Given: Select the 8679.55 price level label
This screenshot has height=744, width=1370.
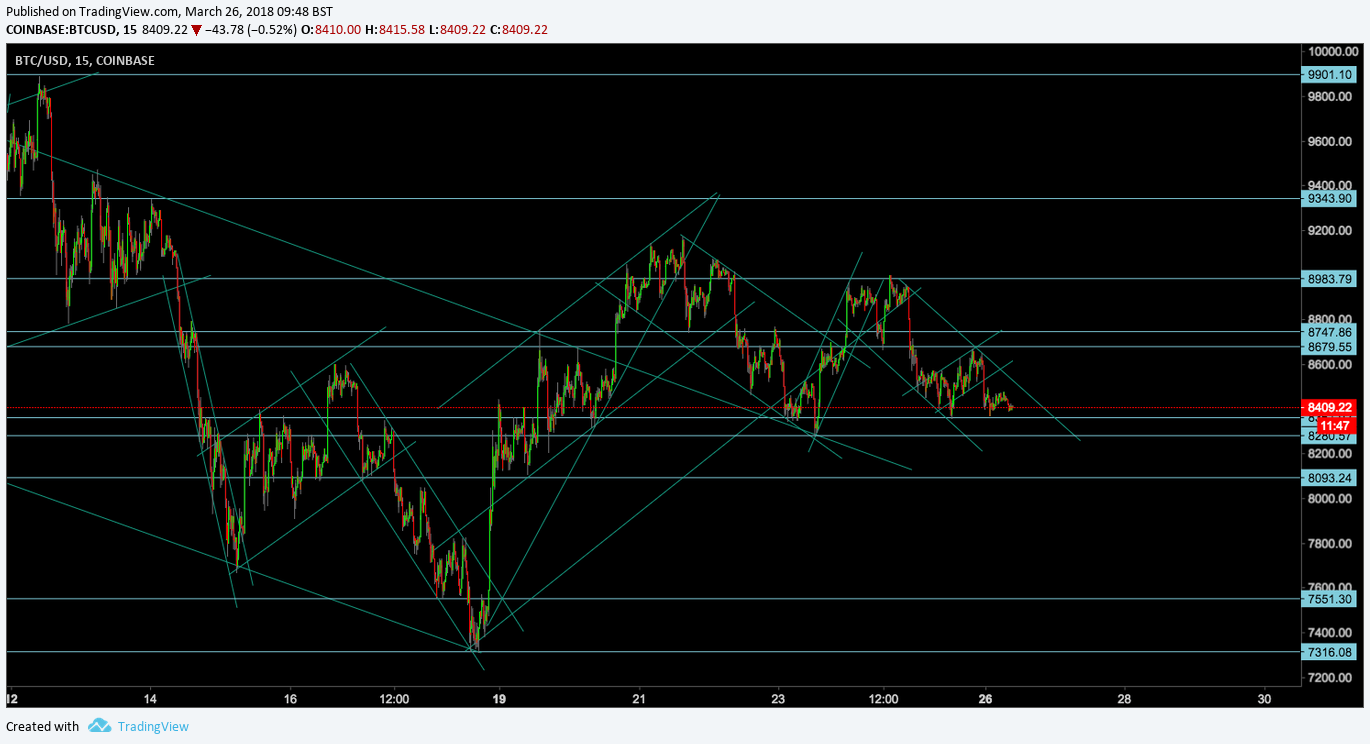Looking at the screenshot, I should pos(1329,346).
